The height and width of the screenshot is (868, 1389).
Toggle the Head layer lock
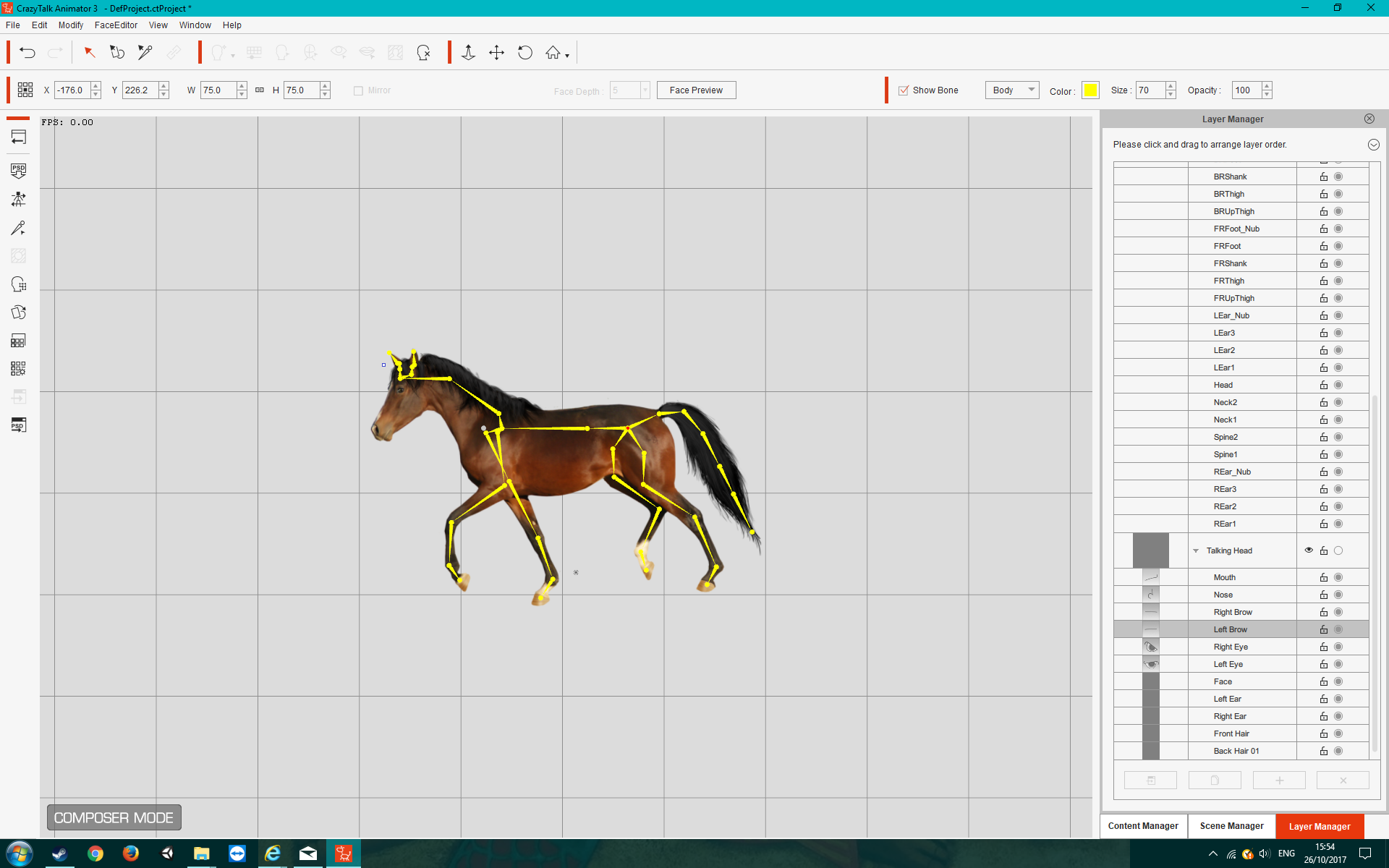(x=1324, y=385)
